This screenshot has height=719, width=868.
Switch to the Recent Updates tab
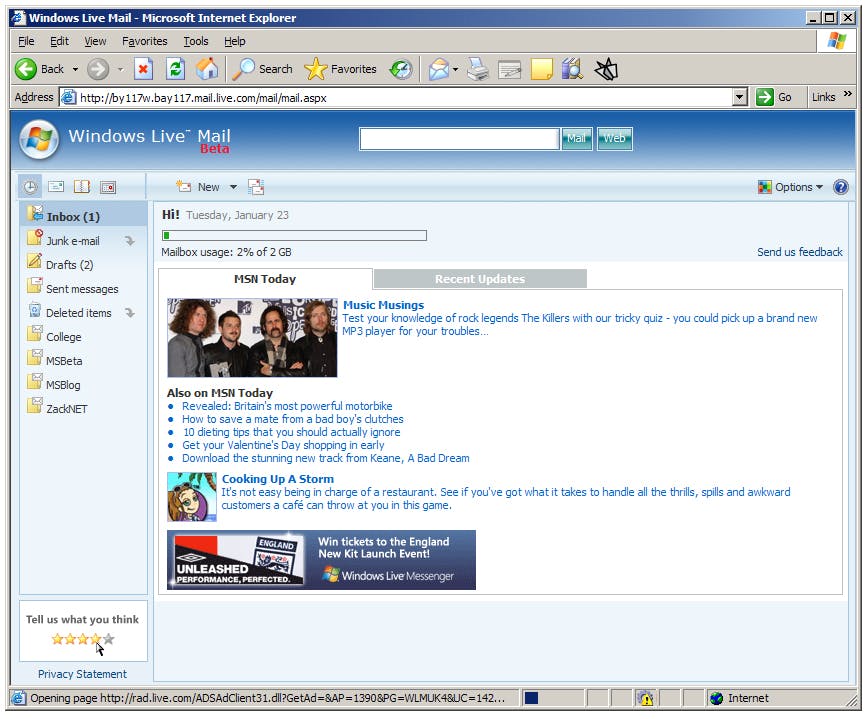pos(478,278)
